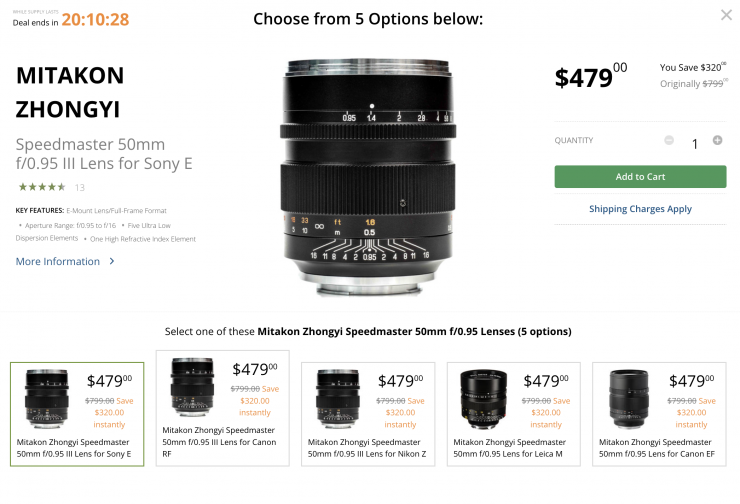Viewport: 740px width, 504px height.
Task: Decrease quantity with the minus icon
Action: tap(669, 141)
